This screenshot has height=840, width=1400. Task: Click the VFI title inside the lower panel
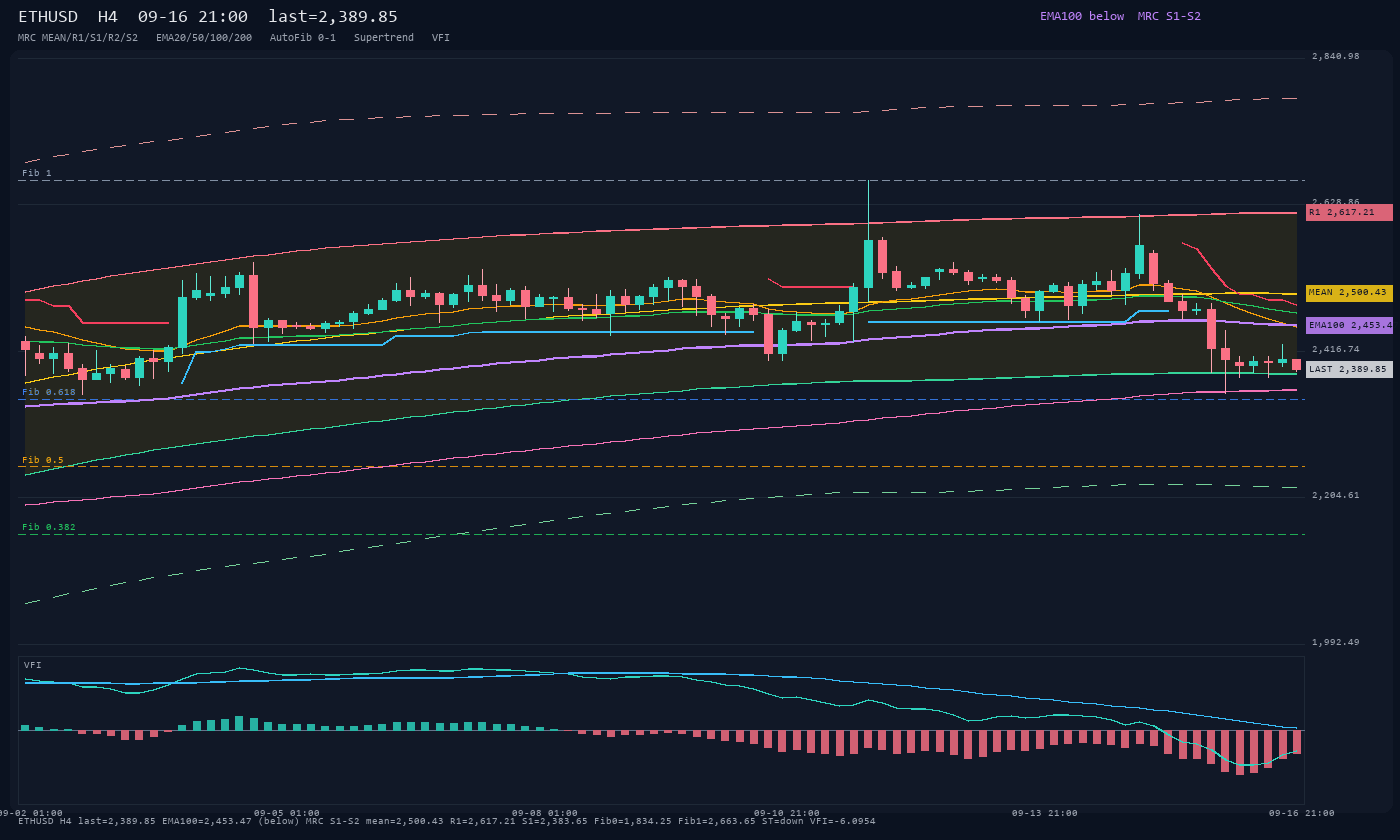click(x=33, y=665)
